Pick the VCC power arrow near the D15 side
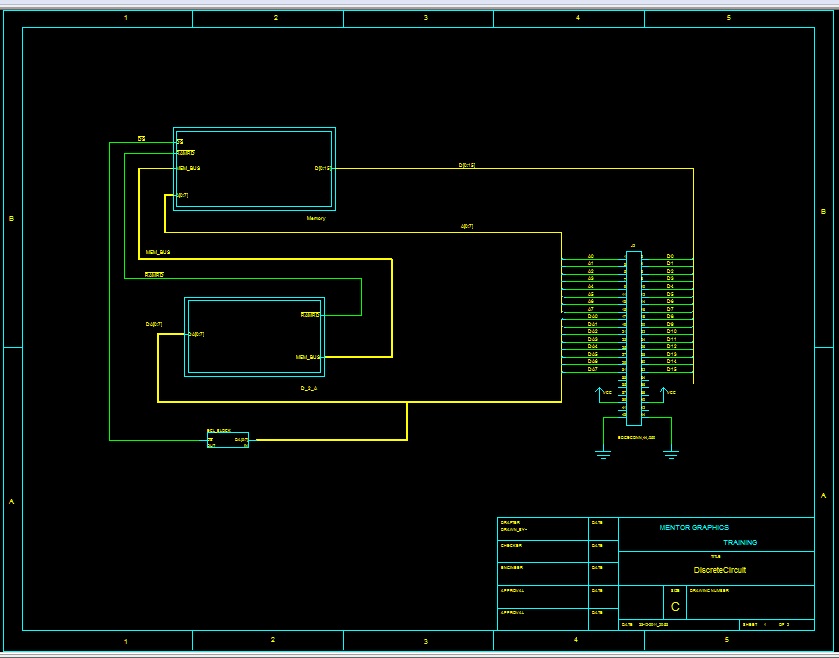 (663, 394)
